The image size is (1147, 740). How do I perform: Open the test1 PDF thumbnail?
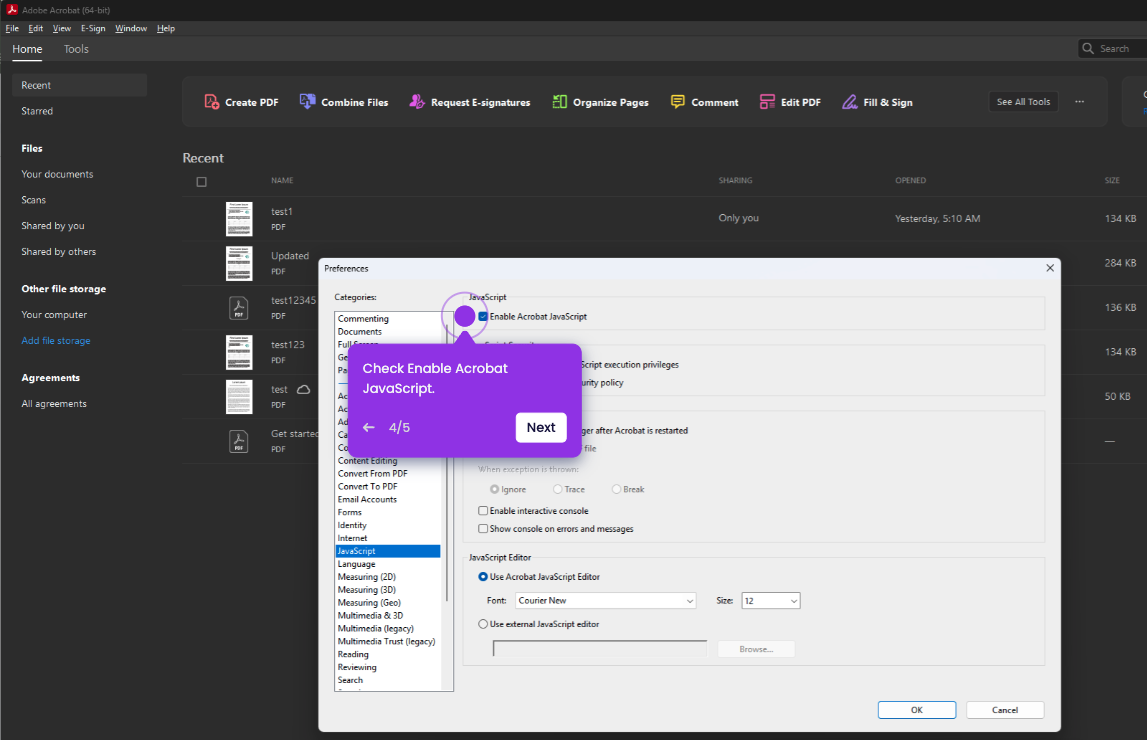[x=239, y=219]
